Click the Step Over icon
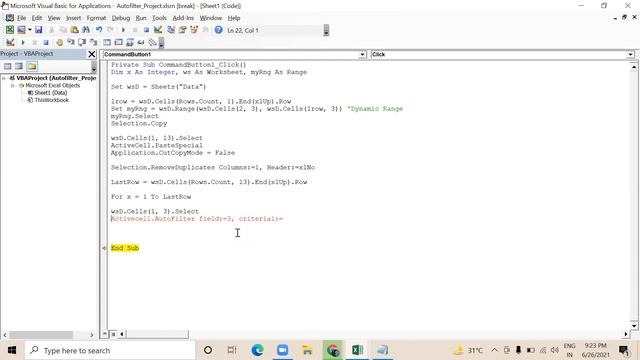Image resolution: width=640 pixels, height=360 pixels. (x=82, y=42)
